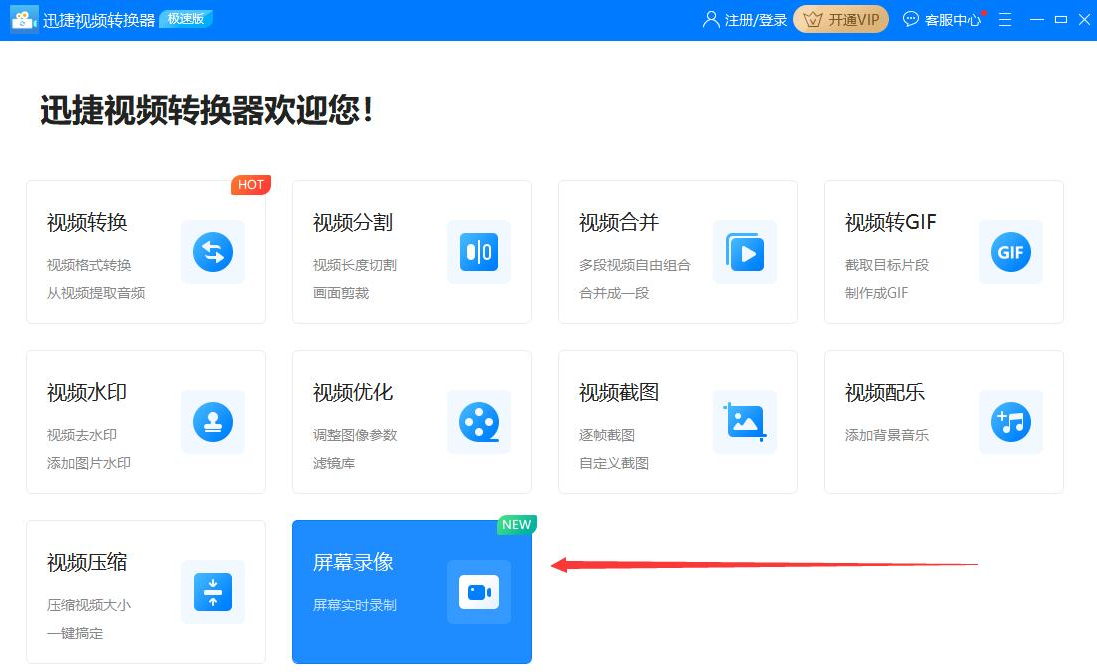Open the 视频优化 card title
Screen dimensions: 1097x672
click(x=353, y=392)
